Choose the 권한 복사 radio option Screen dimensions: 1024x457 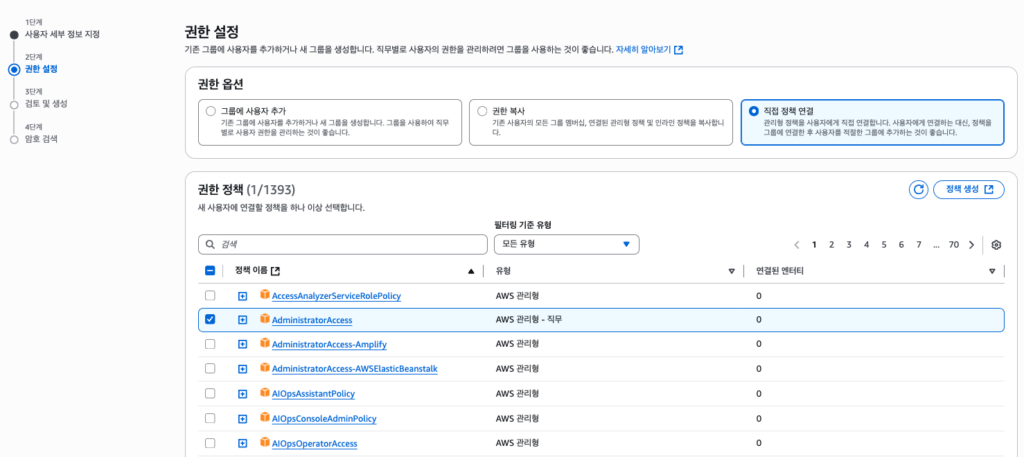[483, 111]
